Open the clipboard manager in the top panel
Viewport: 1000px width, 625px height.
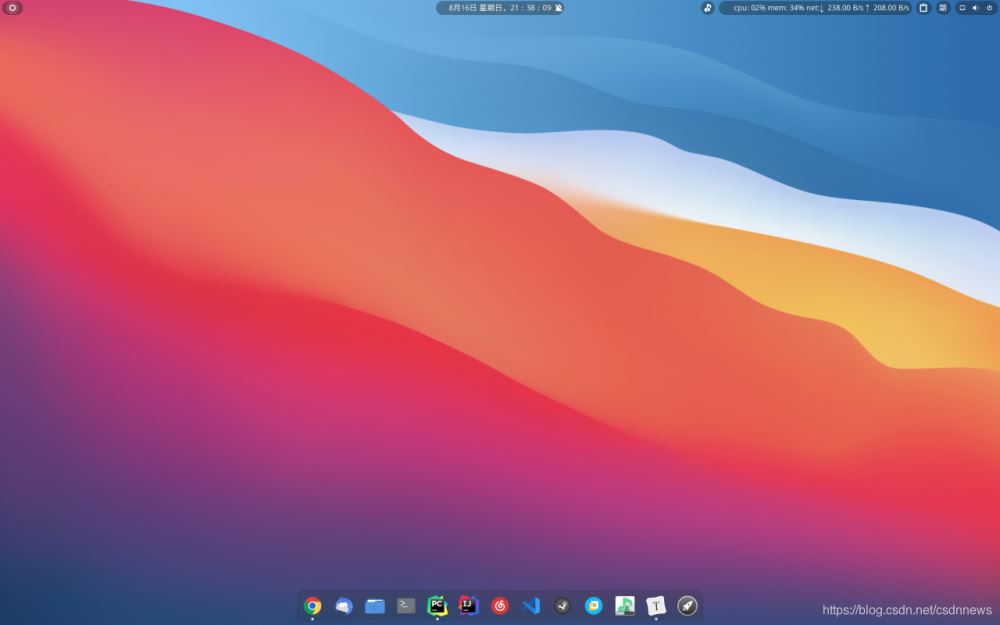[x=923, y=8]
